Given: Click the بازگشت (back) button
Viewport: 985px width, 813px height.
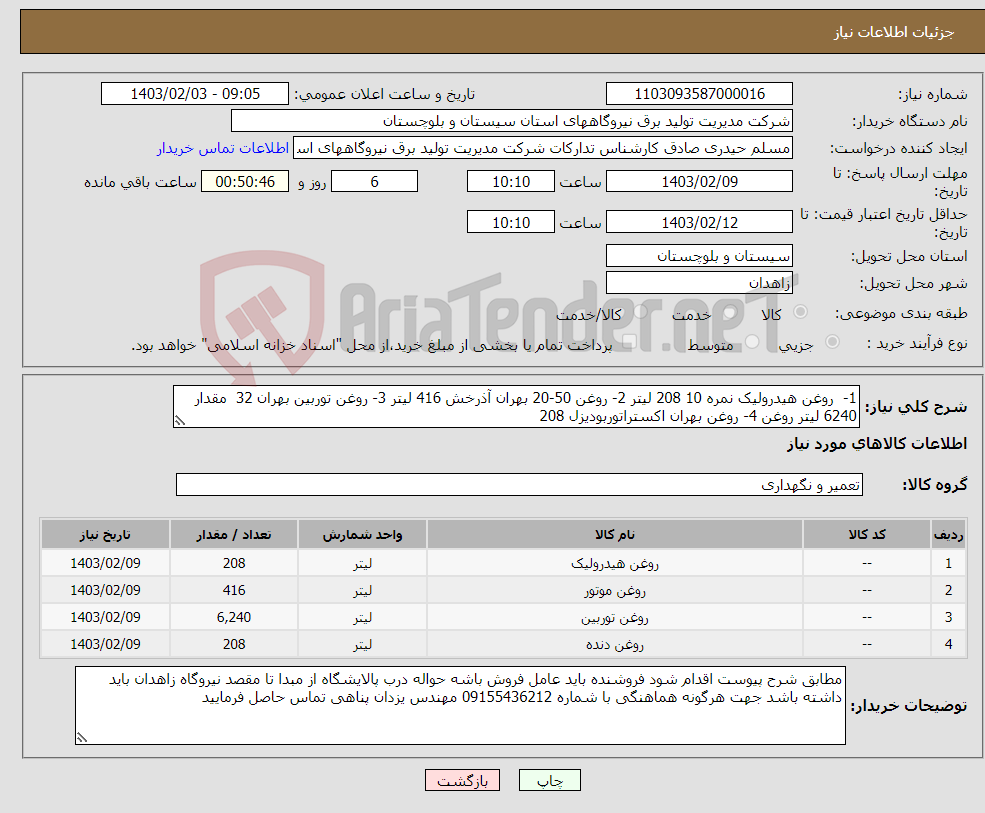Looking at the screenshot, I should [x=462, y=780].
